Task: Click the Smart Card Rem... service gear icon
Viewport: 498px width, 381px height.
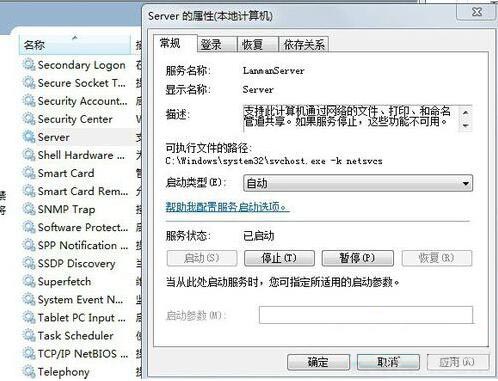Action: [29, 191]
